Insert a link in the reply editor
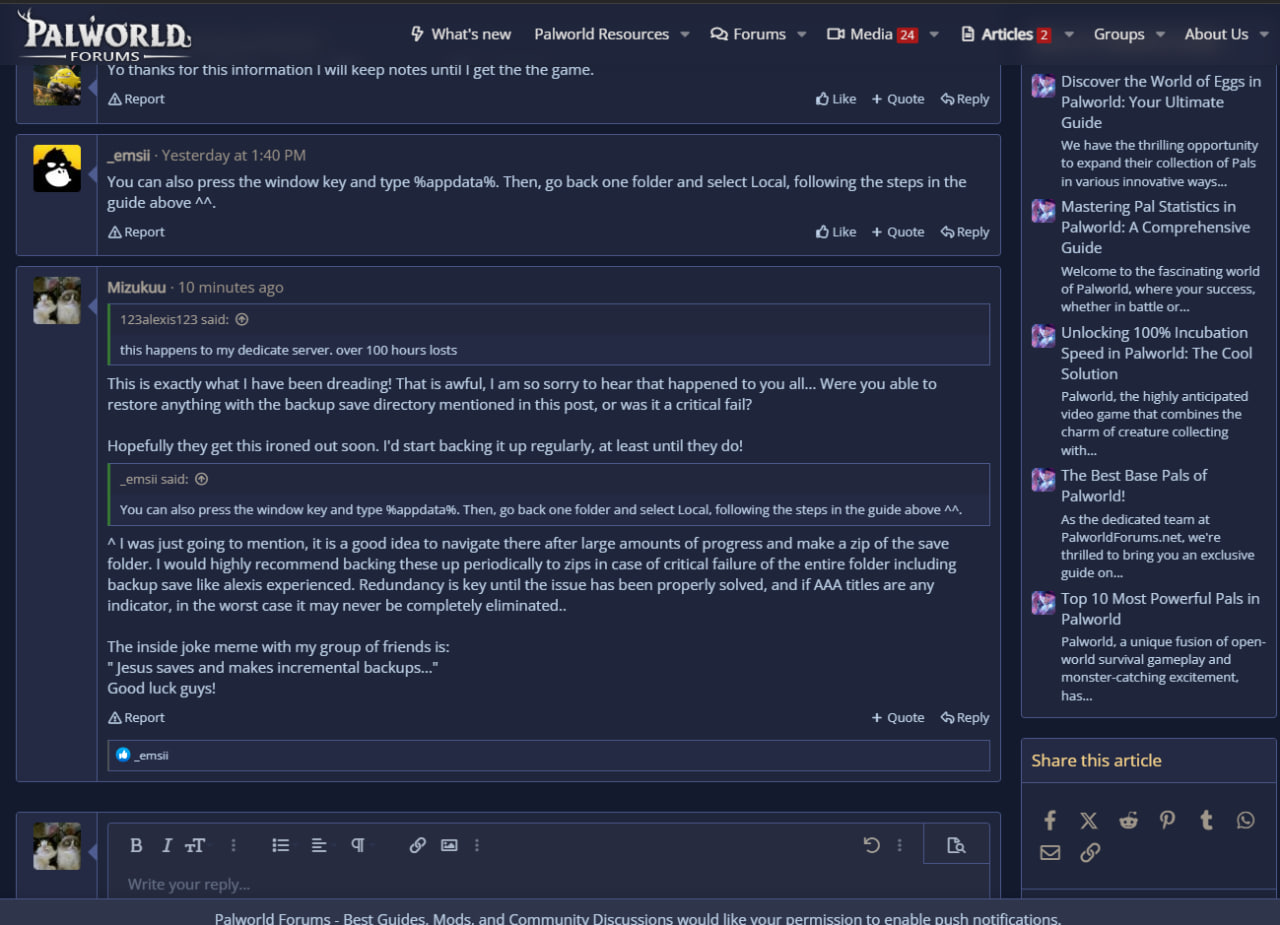The height and width of the screenshot is (925, 1280). click(x=418, y=845)
